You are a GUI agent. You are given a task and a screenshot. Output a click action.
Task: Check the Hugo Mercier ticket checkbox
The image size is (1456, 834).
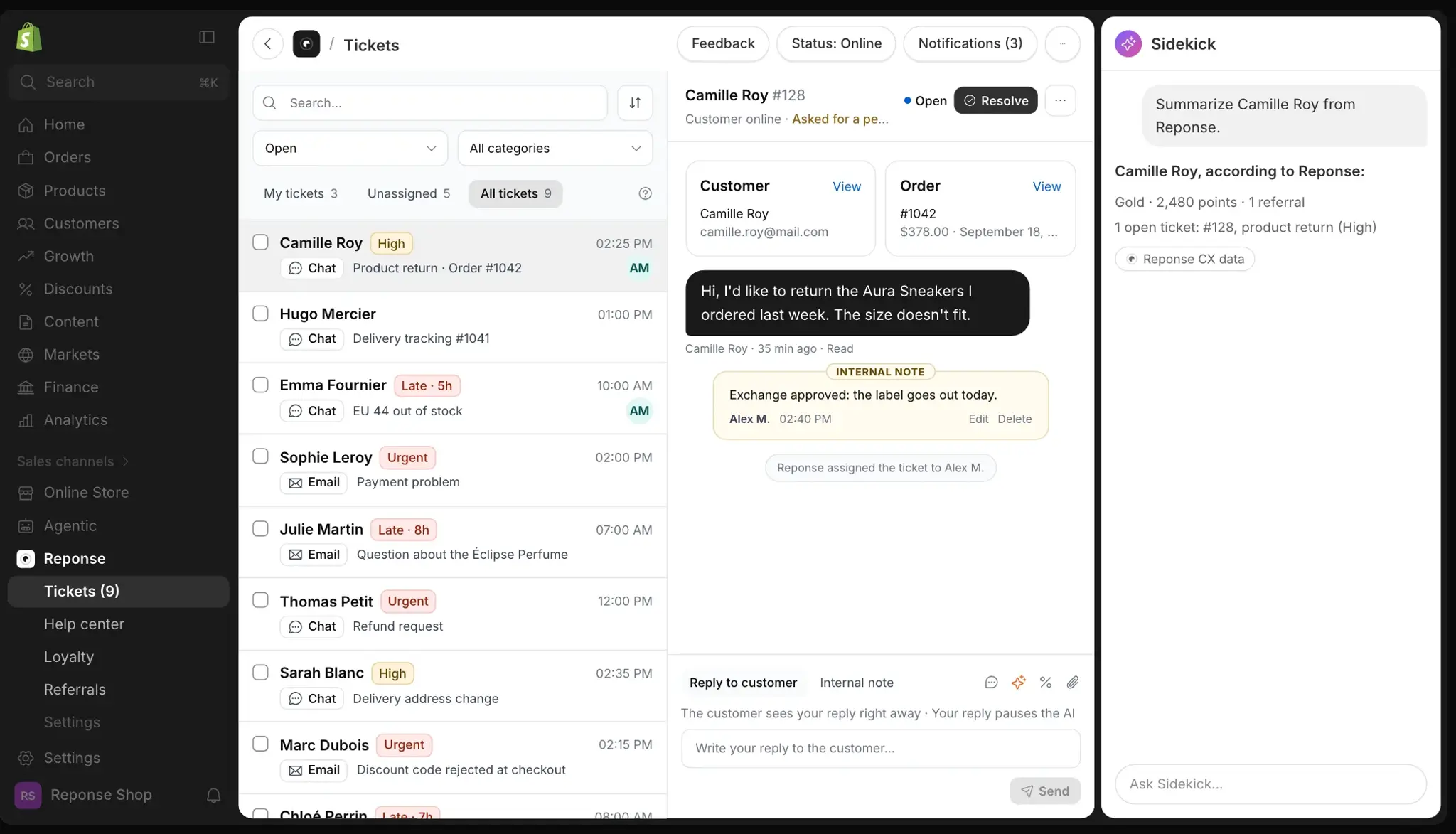click(260, 314)
